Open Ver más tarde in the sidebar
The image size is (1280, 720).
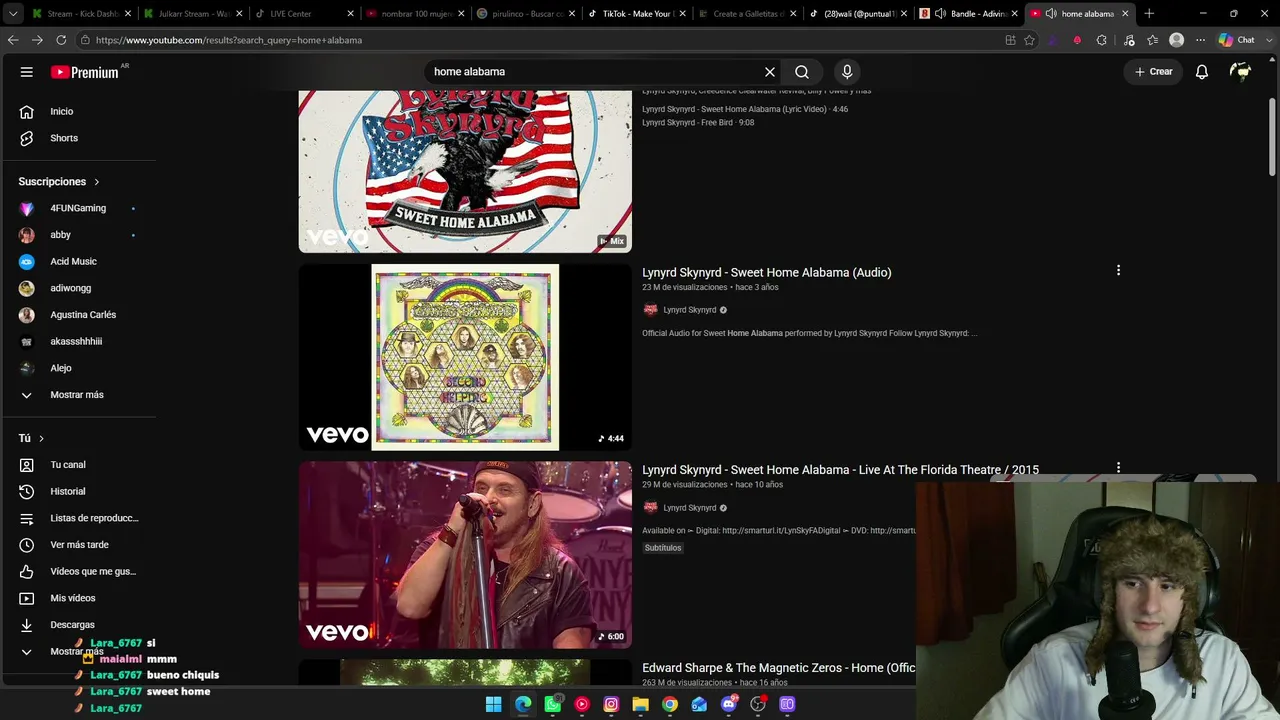click(78, 545)
